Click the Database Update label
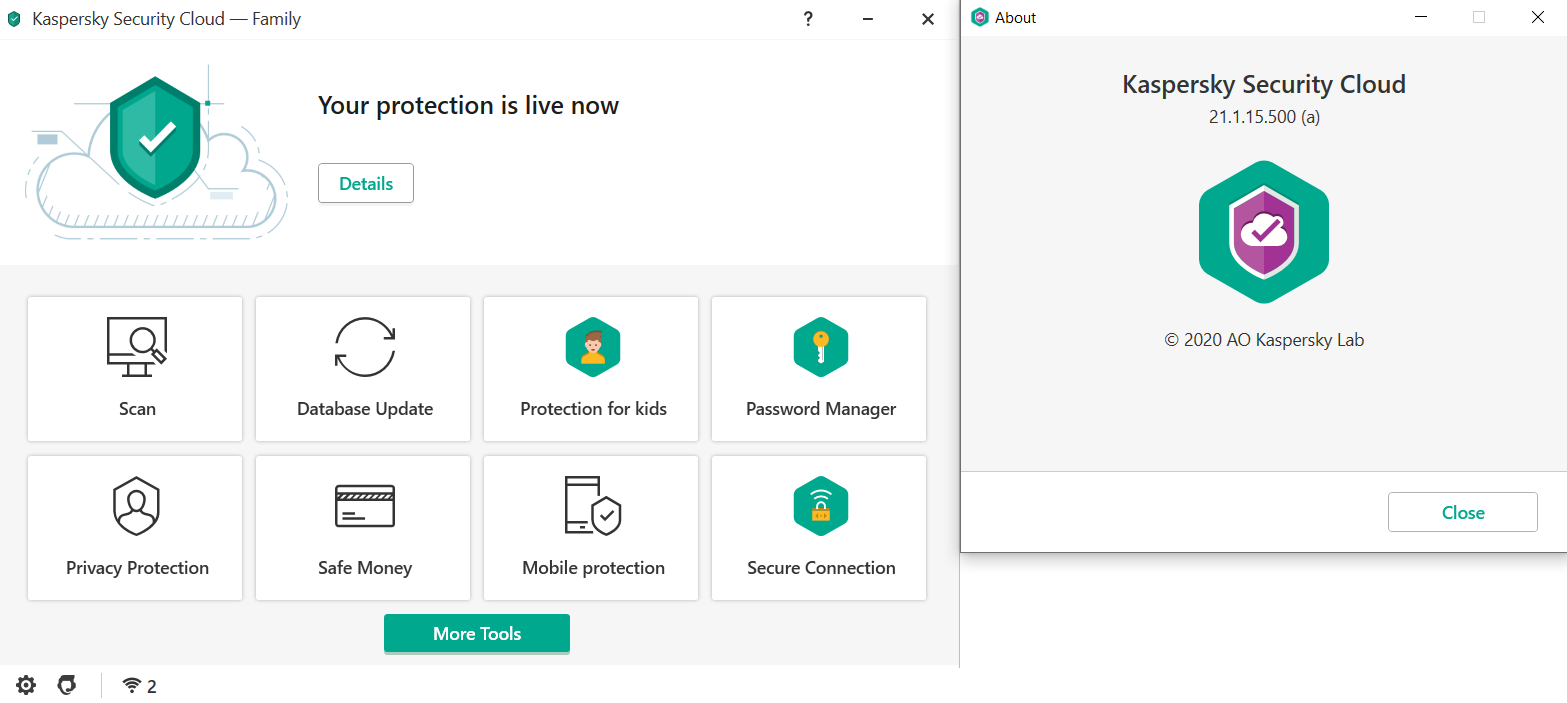 point(365,408)
